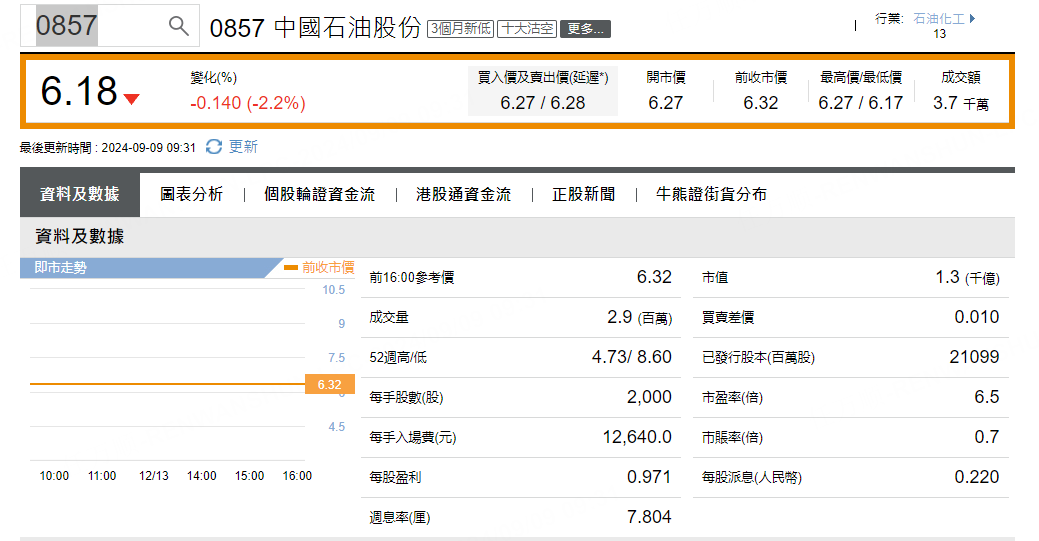Click the 每股派息(人民幣) value 0.220

tap(977, 477)
